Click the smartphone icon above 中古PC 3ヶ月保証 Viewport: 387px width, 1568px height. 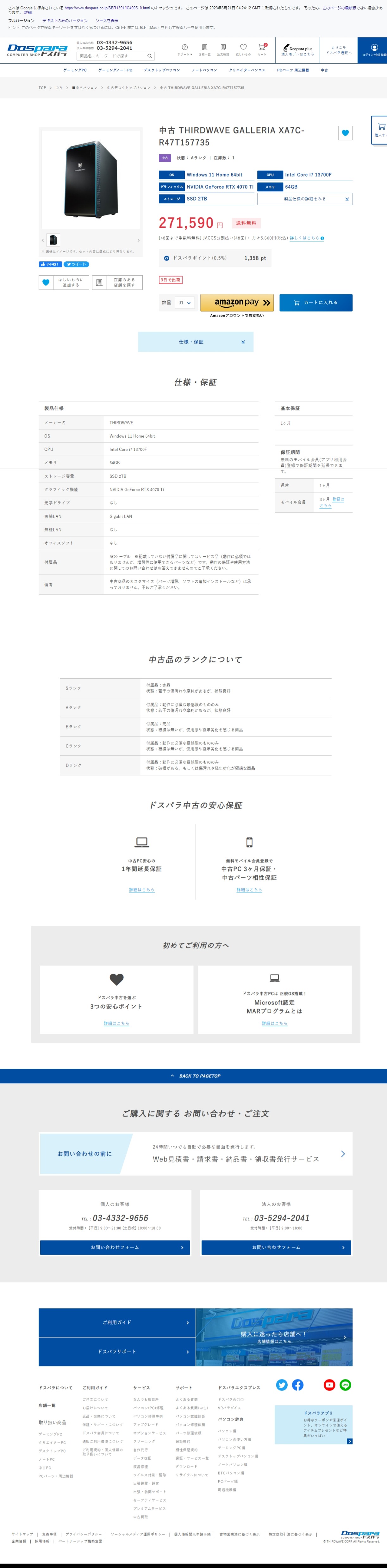pyautogui.click(x=249, y=842)
